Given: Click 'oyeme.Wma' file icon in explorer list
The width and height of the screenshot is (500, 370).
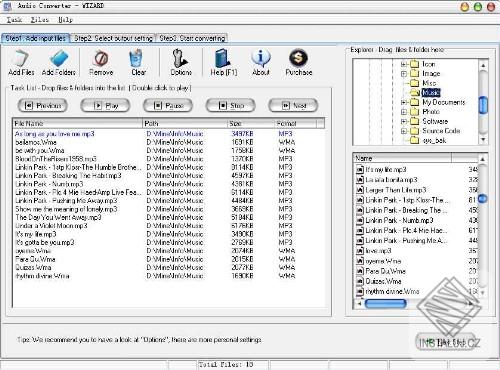Looking at the screenshot, I should coord(359,261).
